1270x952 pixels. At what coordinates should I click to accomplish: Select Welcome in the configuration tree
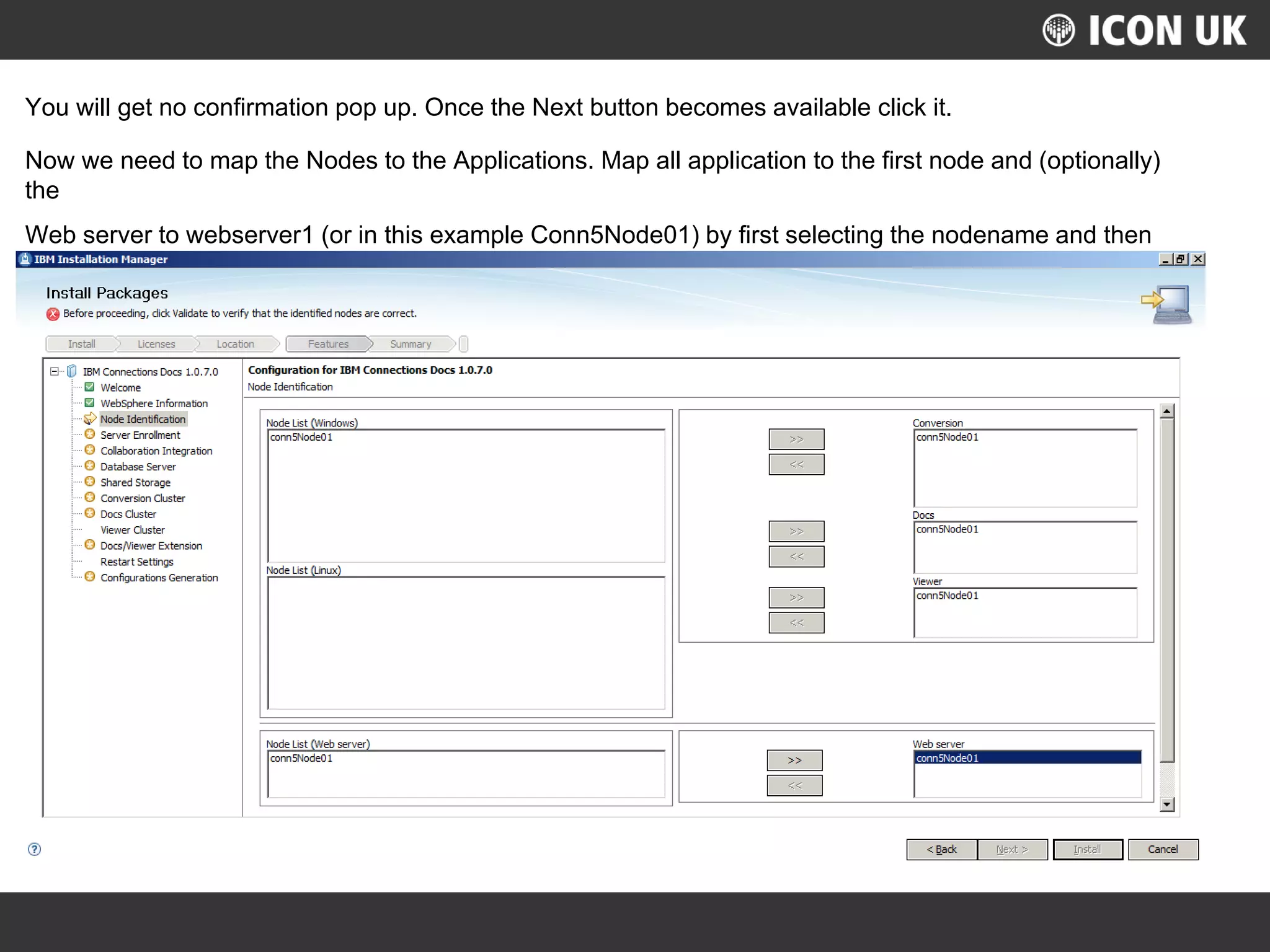(121, 387)
